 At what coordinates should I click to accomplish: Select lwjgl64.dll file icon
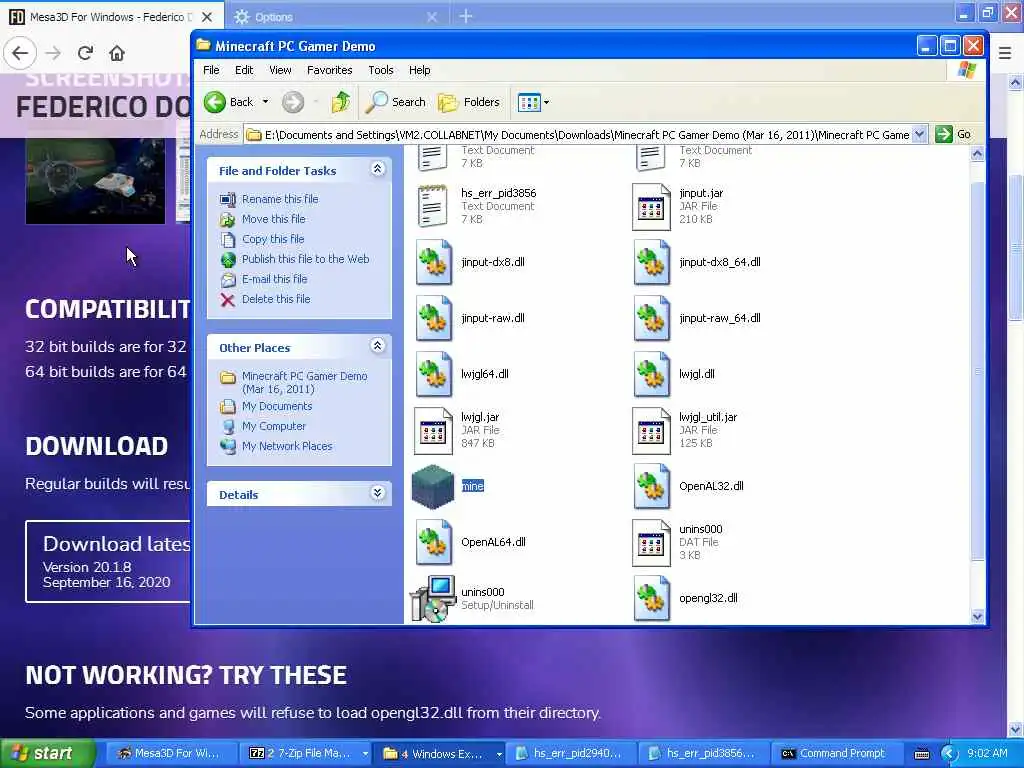pos(434,374)
